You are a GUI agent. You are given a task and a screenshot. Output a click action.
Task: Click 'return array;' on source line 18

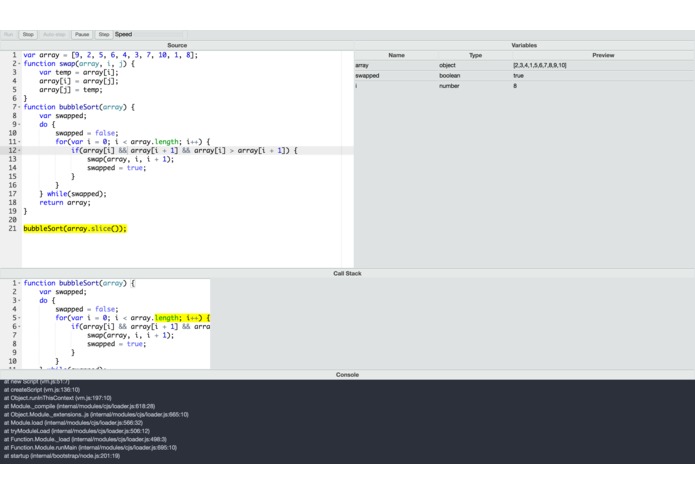pos(65,202)
